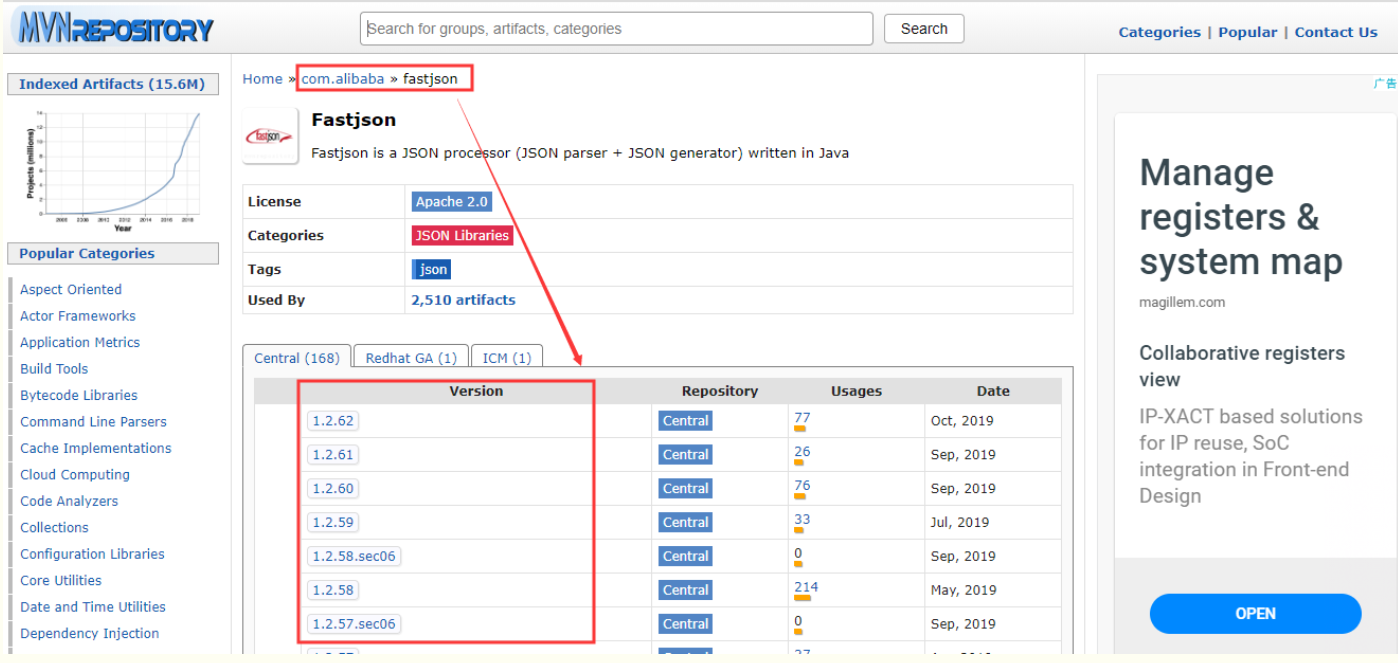Open Collections category
The height and width of the screenshot is (663, 1398).
click(x=54, y=528)
